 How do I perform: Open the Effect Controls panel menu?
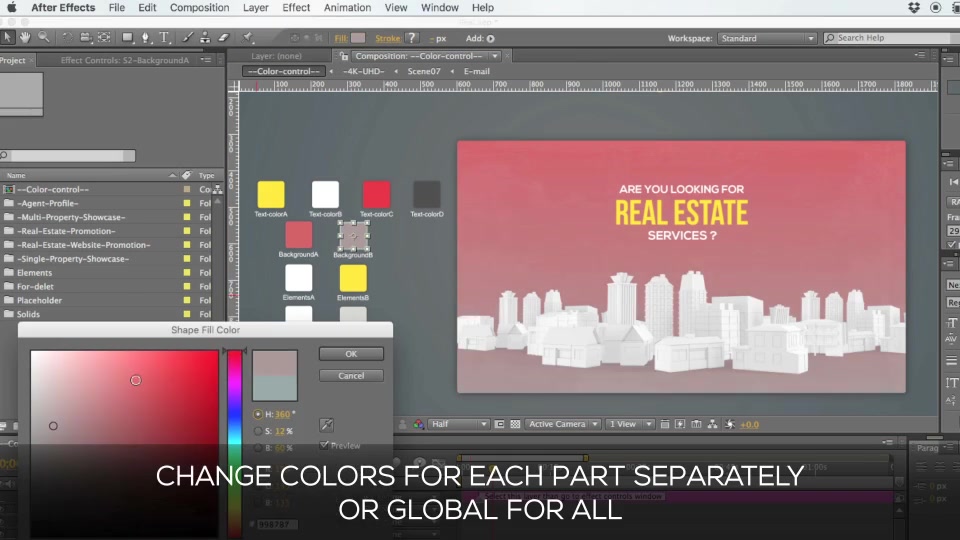206,60
